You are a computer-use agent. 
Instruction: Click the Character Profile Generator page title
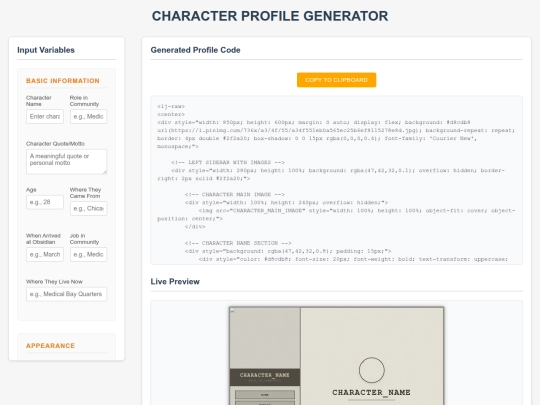click(270, 16)
